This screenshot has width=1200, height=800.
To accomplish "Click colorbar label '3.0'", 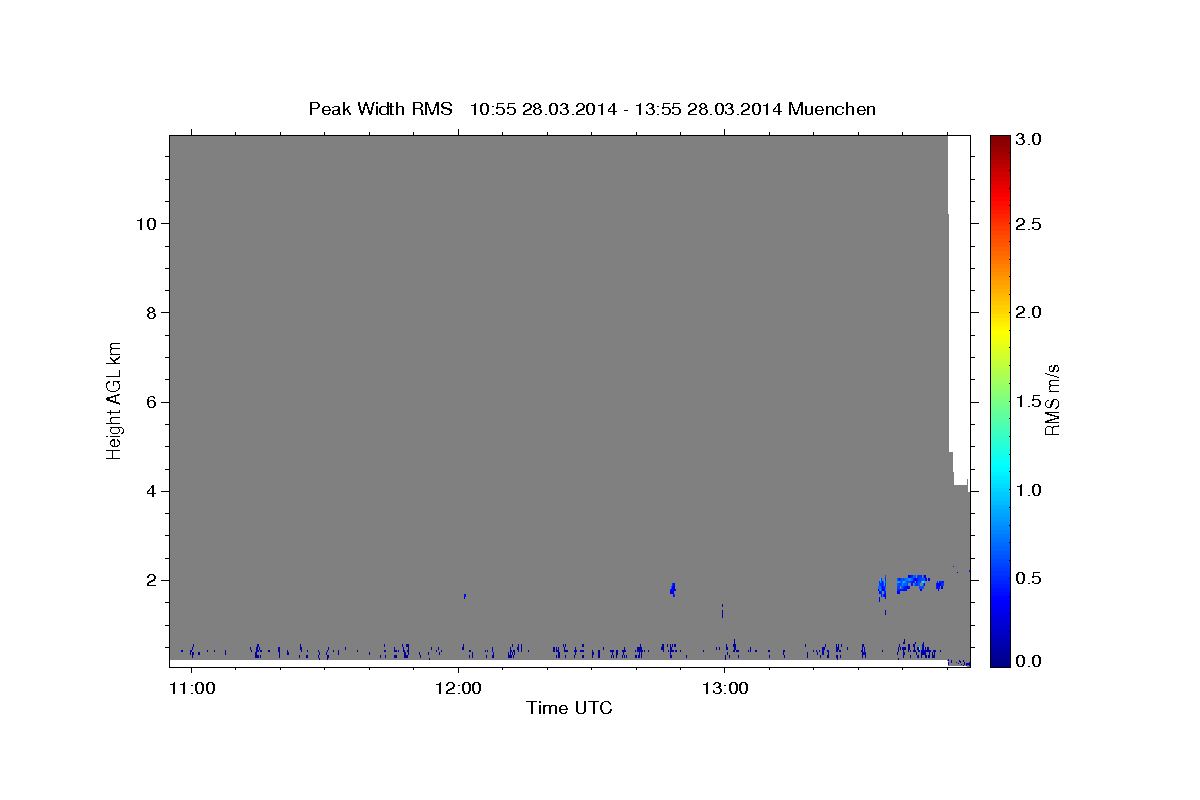I will pos(1029,139).
